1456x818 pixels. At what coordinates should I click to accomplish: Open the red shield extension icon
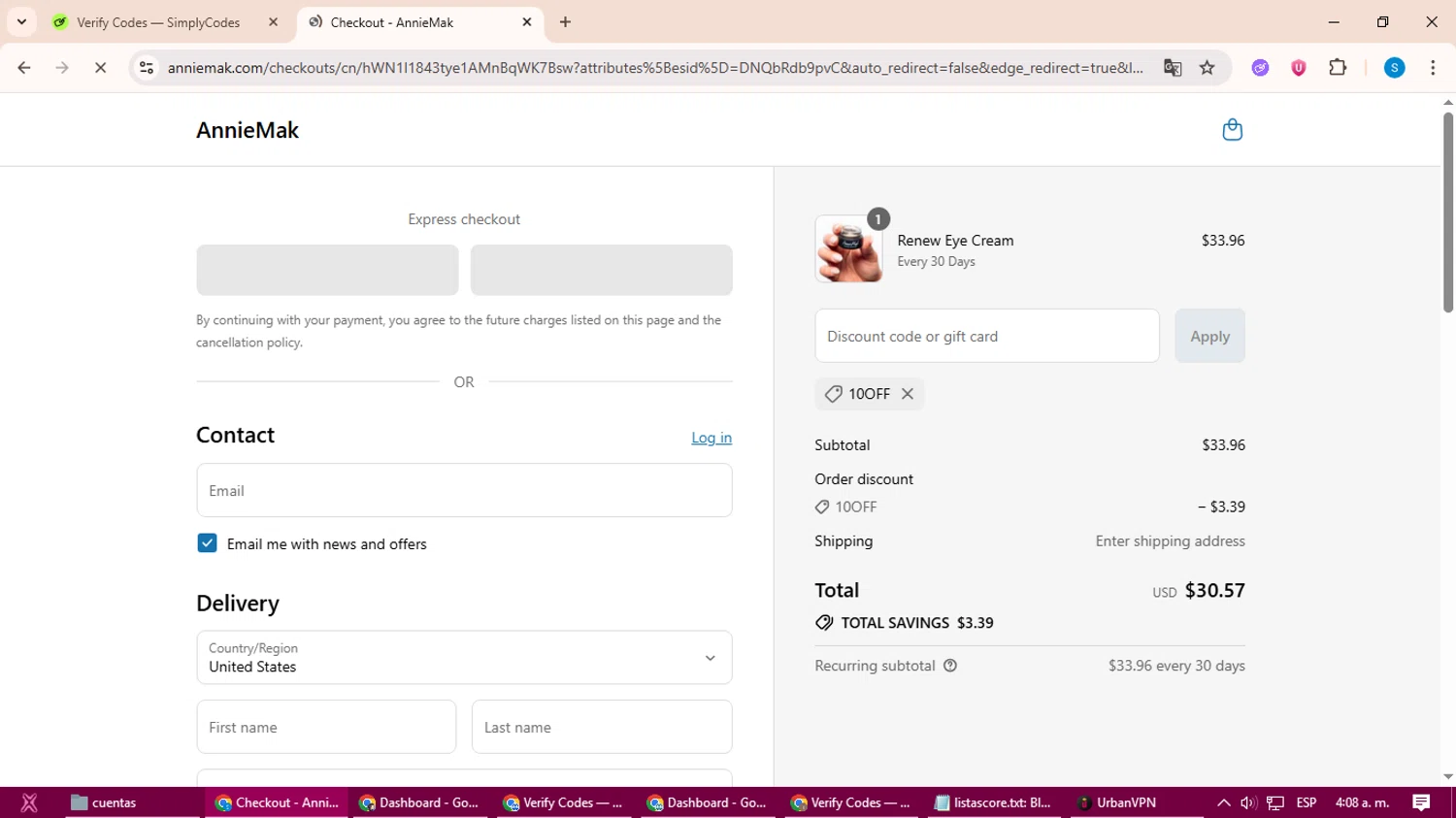point(1298,68)
